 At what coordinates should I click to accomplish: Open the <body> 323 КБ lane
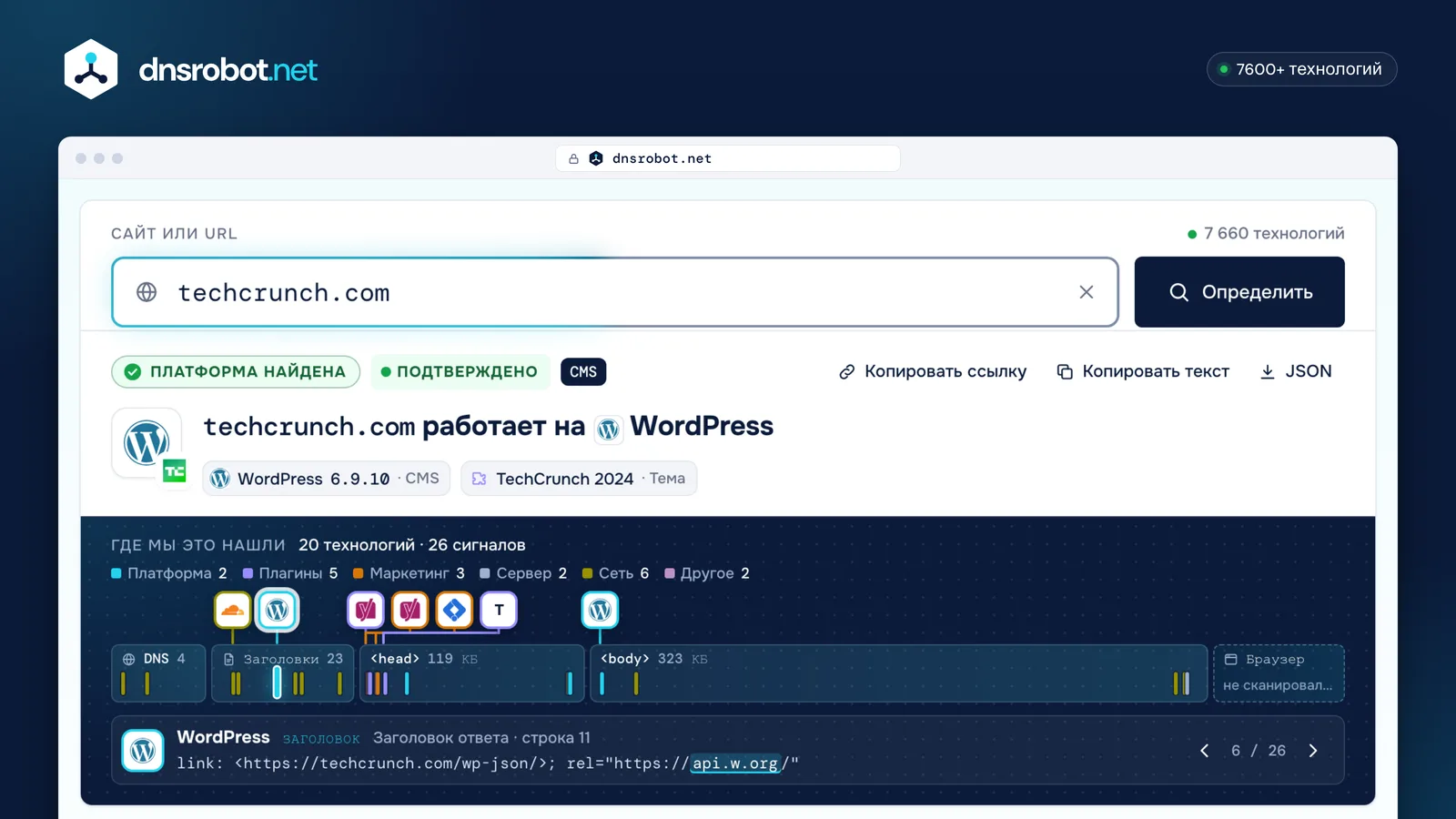click(x=899, y=673)
